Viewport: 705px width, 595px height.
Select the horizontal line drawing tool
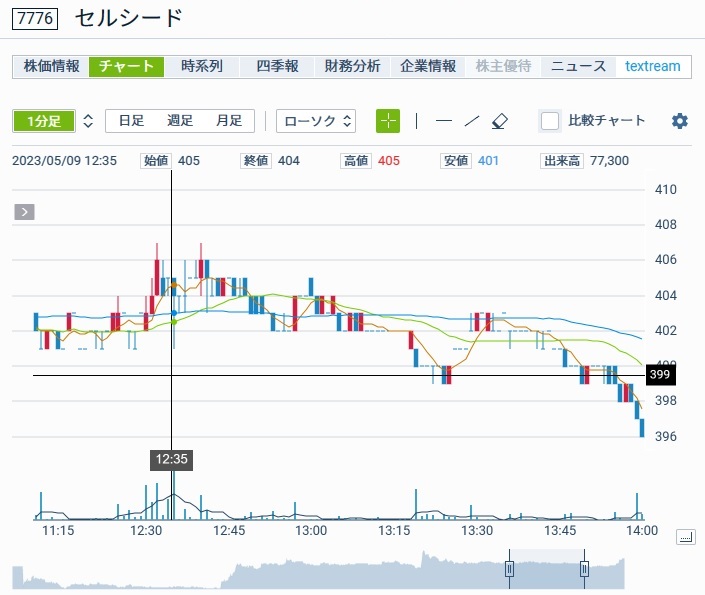444,121
